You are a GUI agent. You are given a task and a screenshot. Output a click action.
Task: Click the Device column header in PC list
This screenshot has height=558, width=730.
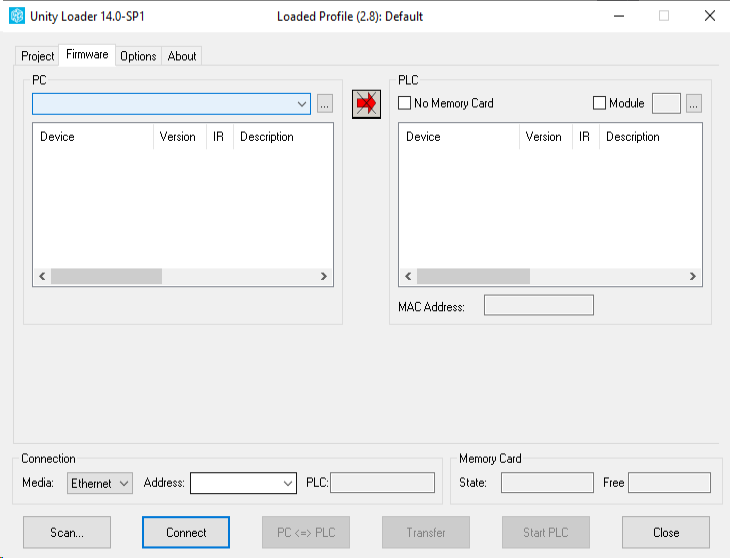(x=93, y=137)
